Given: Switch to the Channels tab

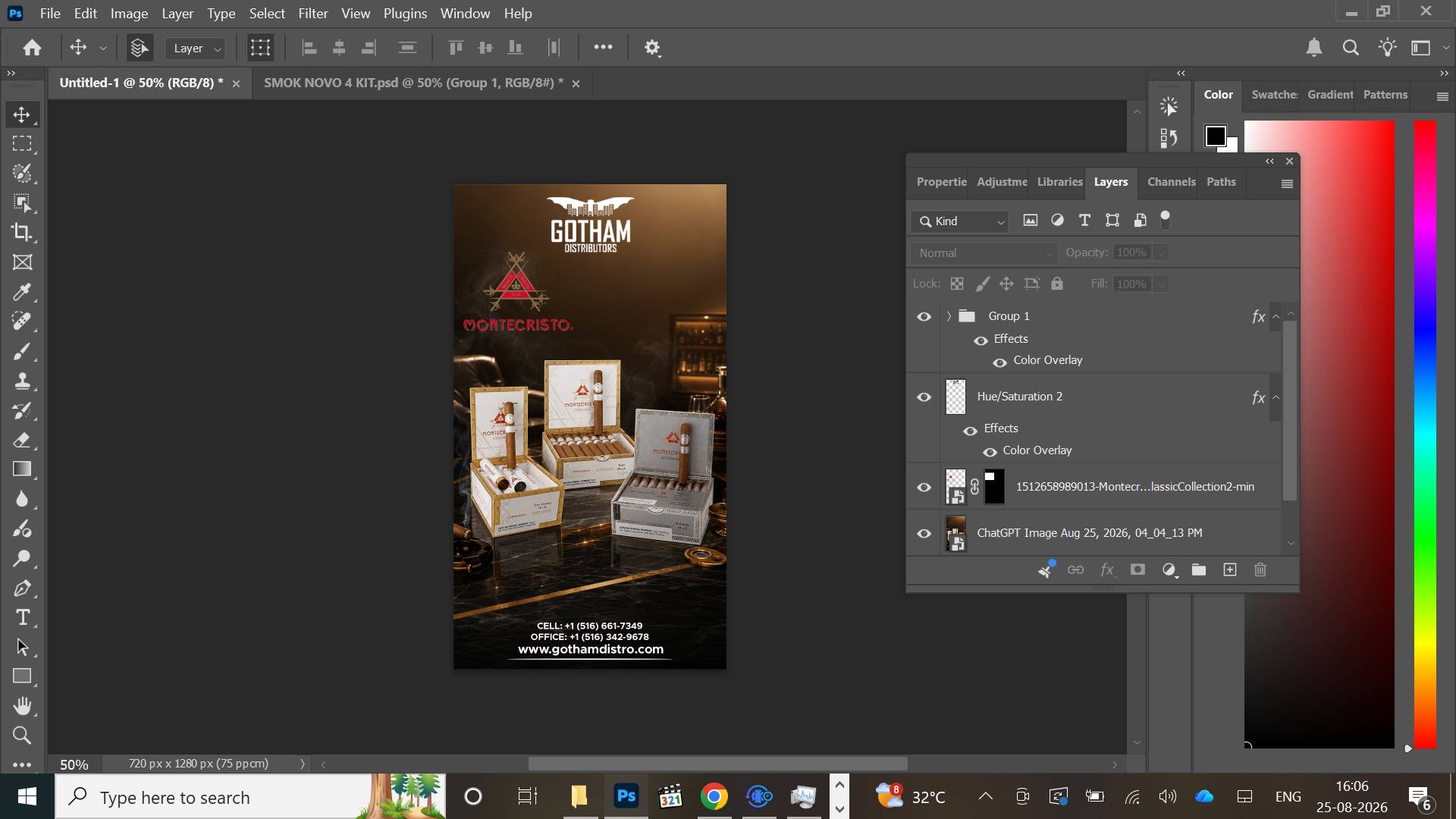Looking at the screenshot, I should (x=1171, y=182).
